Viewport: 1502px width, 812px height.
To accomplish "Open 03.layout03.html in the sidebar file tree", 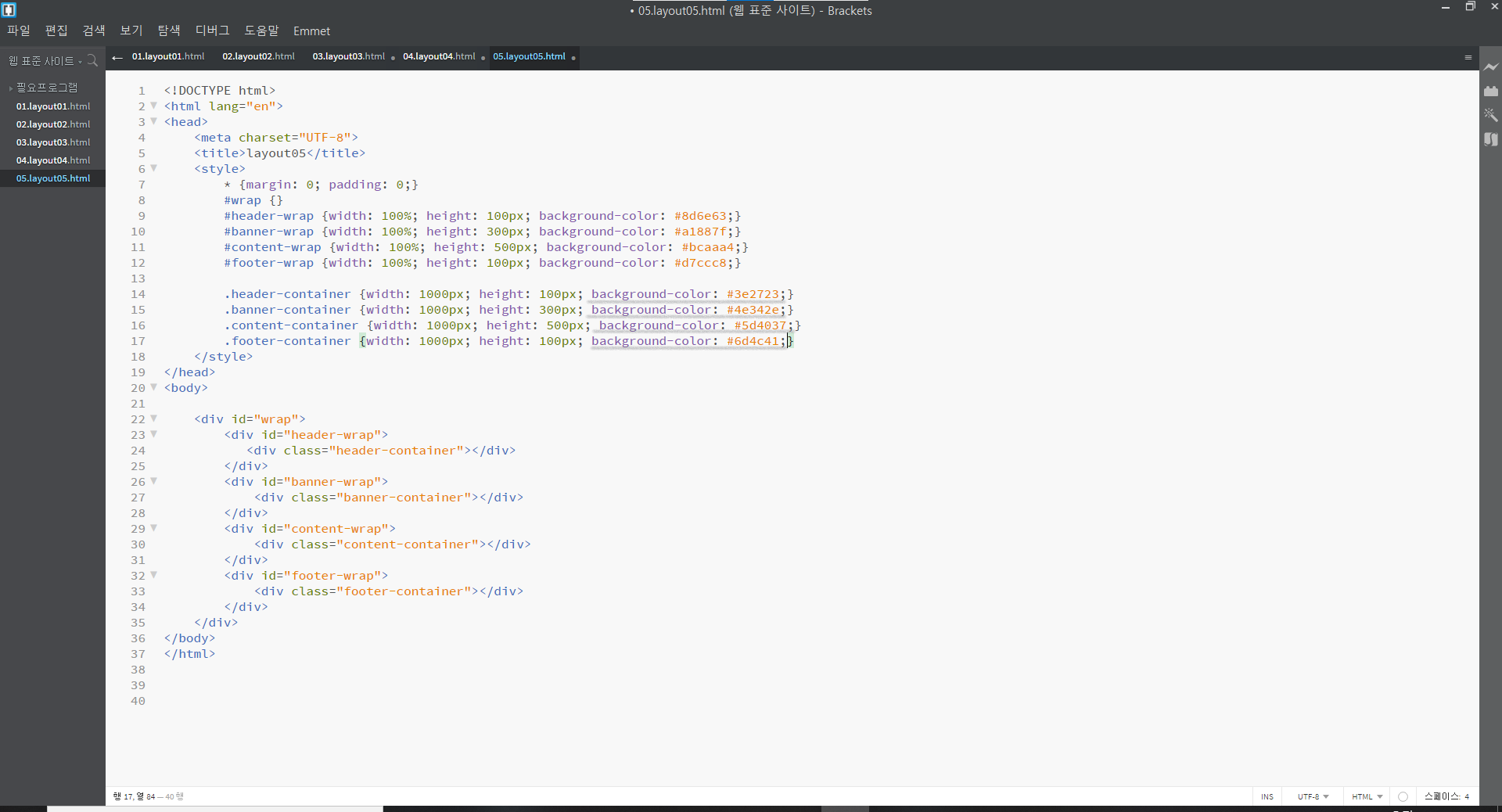I will click(52, 142).
